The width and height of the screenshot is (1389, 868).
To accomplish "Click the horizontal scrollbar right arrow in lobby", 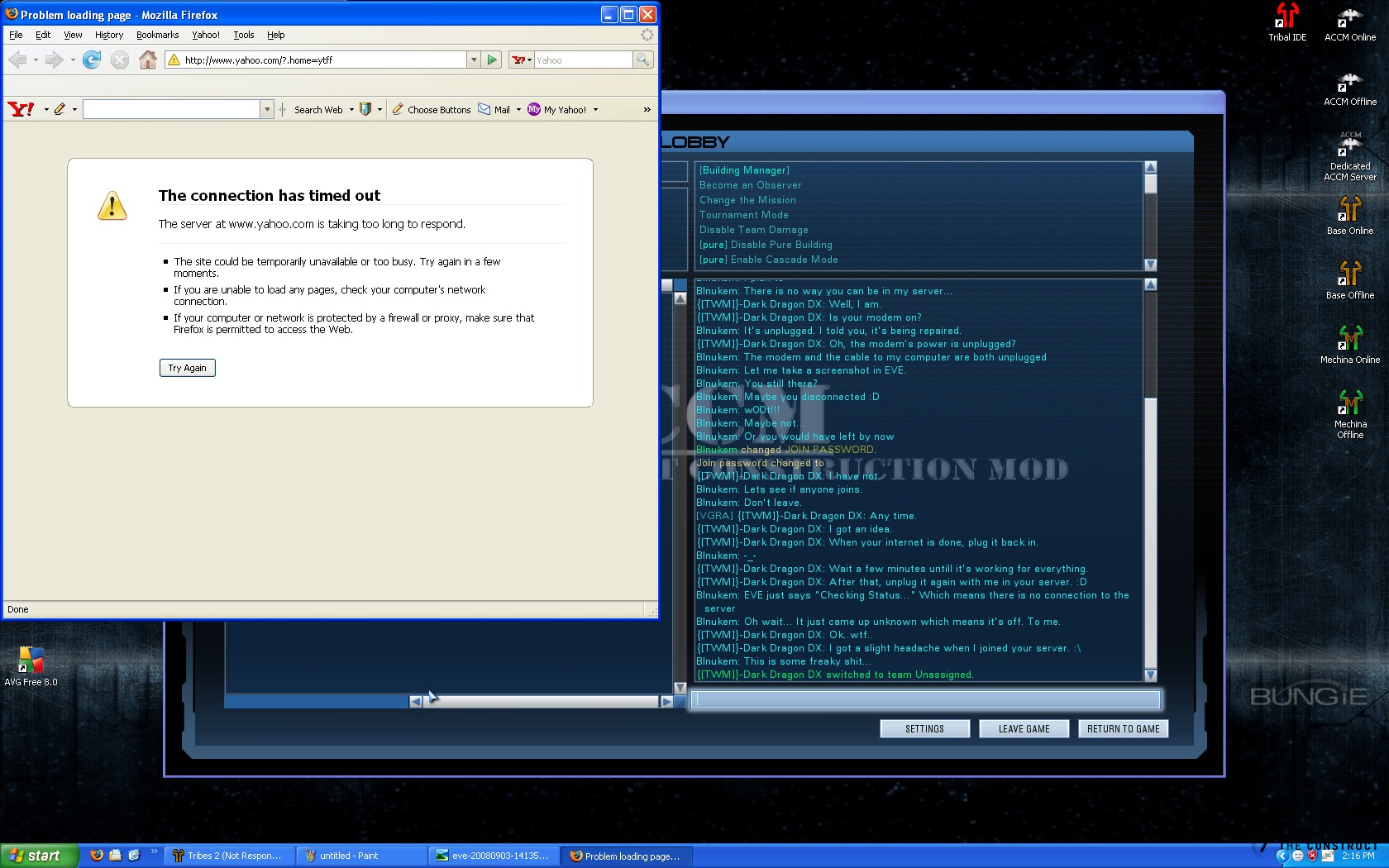I will [666, 701].
